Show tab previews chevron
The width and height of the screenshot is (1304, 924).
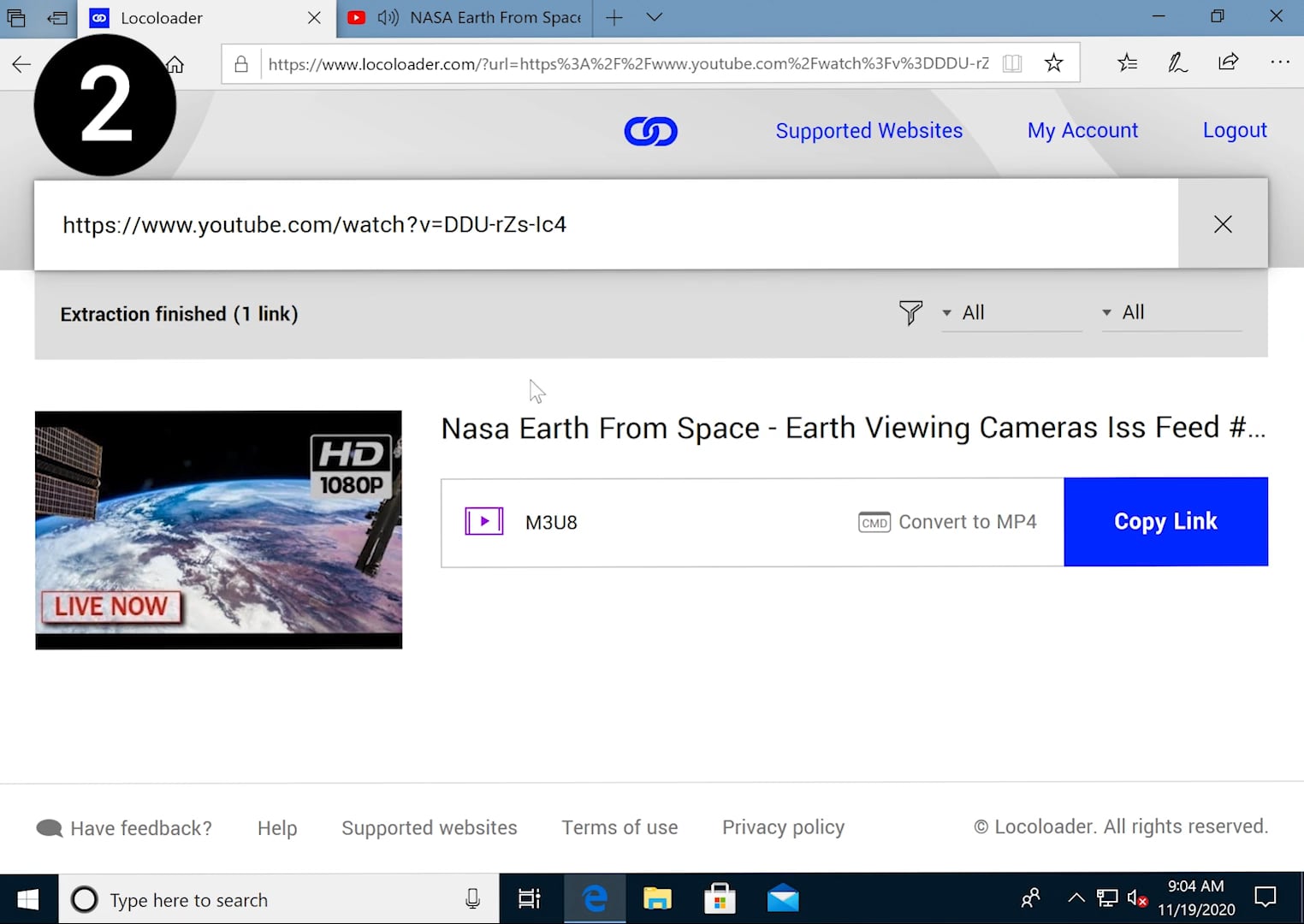[655, 17]
